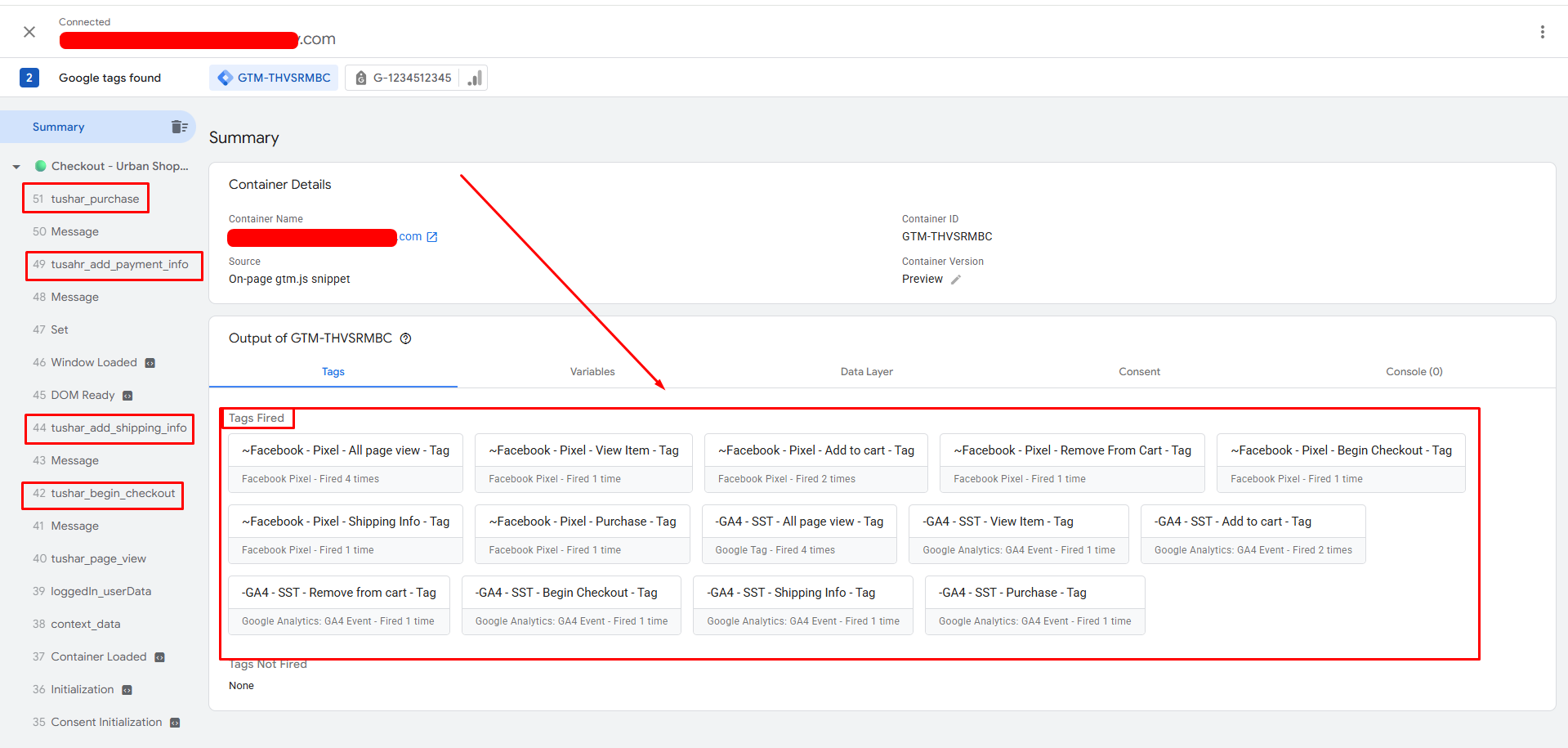Select Summary in the left sidebar
Image resolution: width=1568 pixels, height=748 pixels.
coord(59,127)
